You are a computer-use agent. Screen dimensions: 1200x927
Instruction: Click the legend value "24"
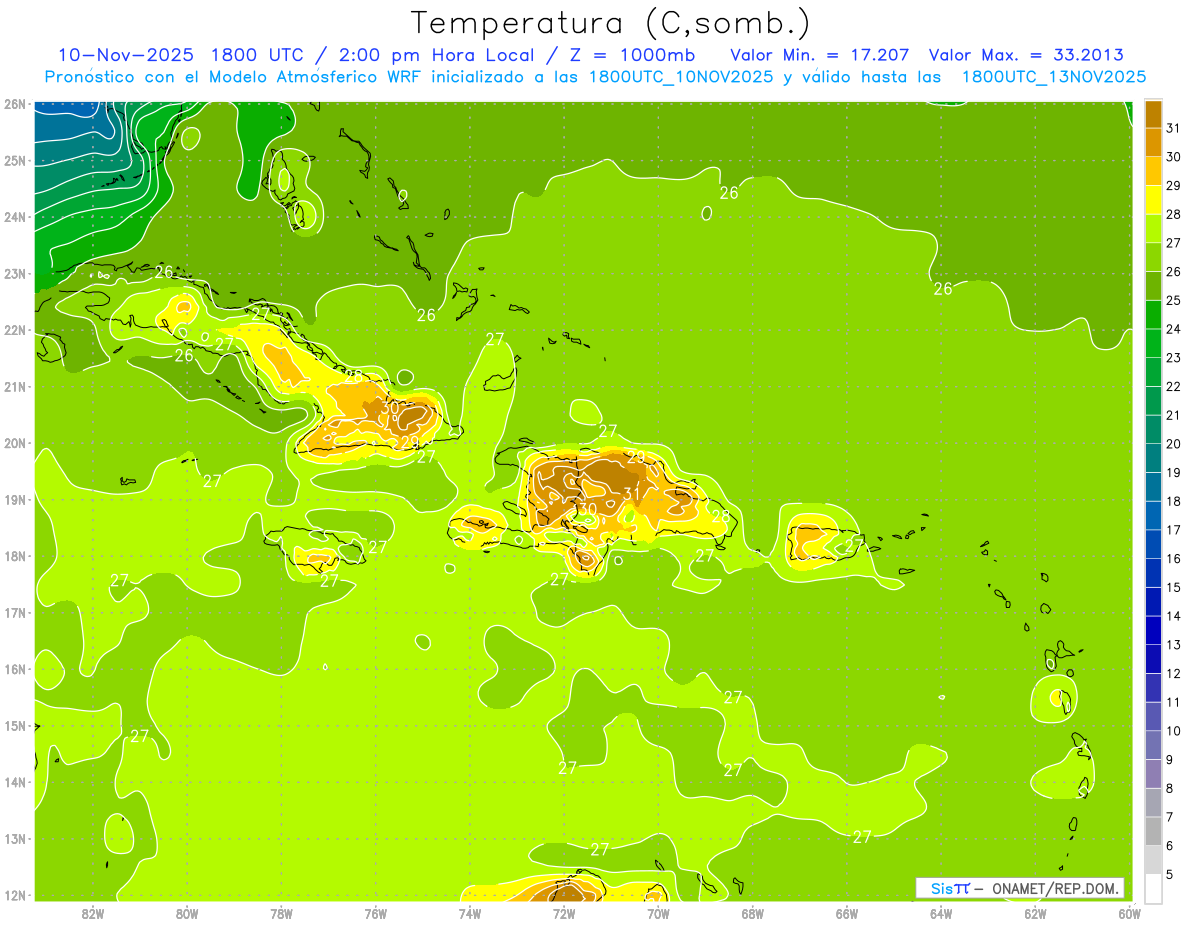(1173, 329)
